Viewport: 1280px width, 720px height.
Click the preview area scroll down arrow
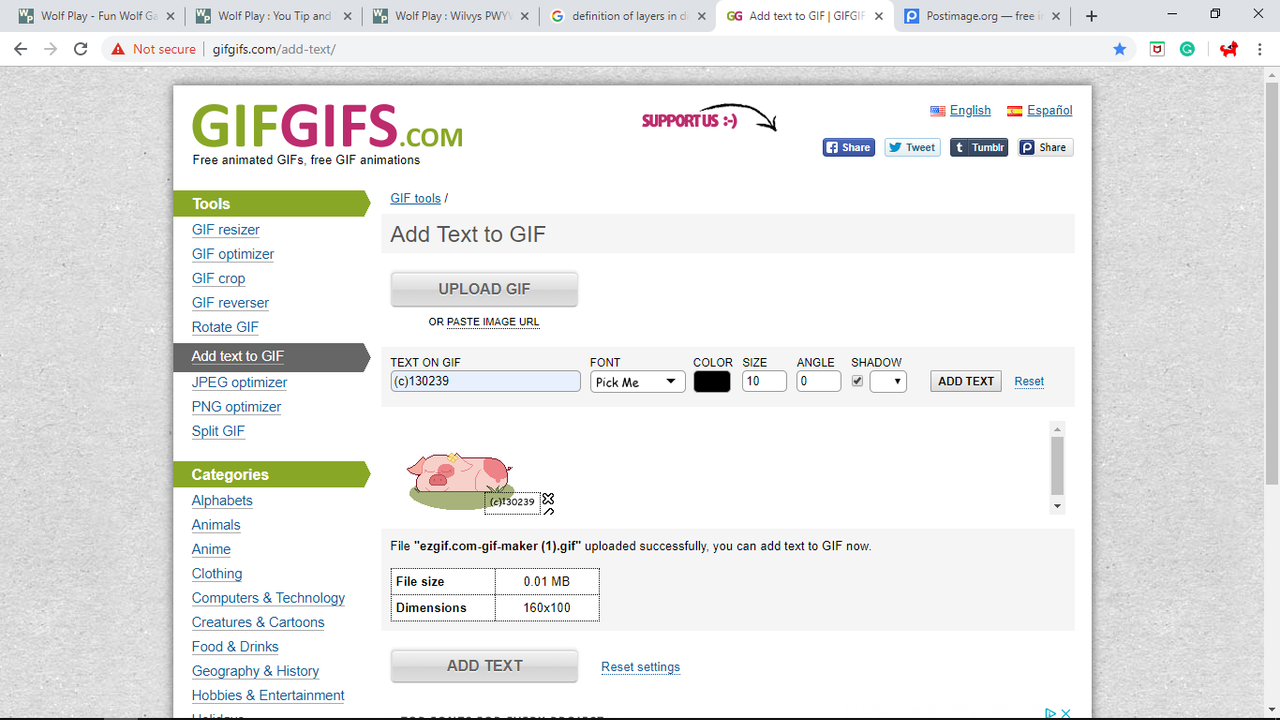click(x=1057, y=507)
